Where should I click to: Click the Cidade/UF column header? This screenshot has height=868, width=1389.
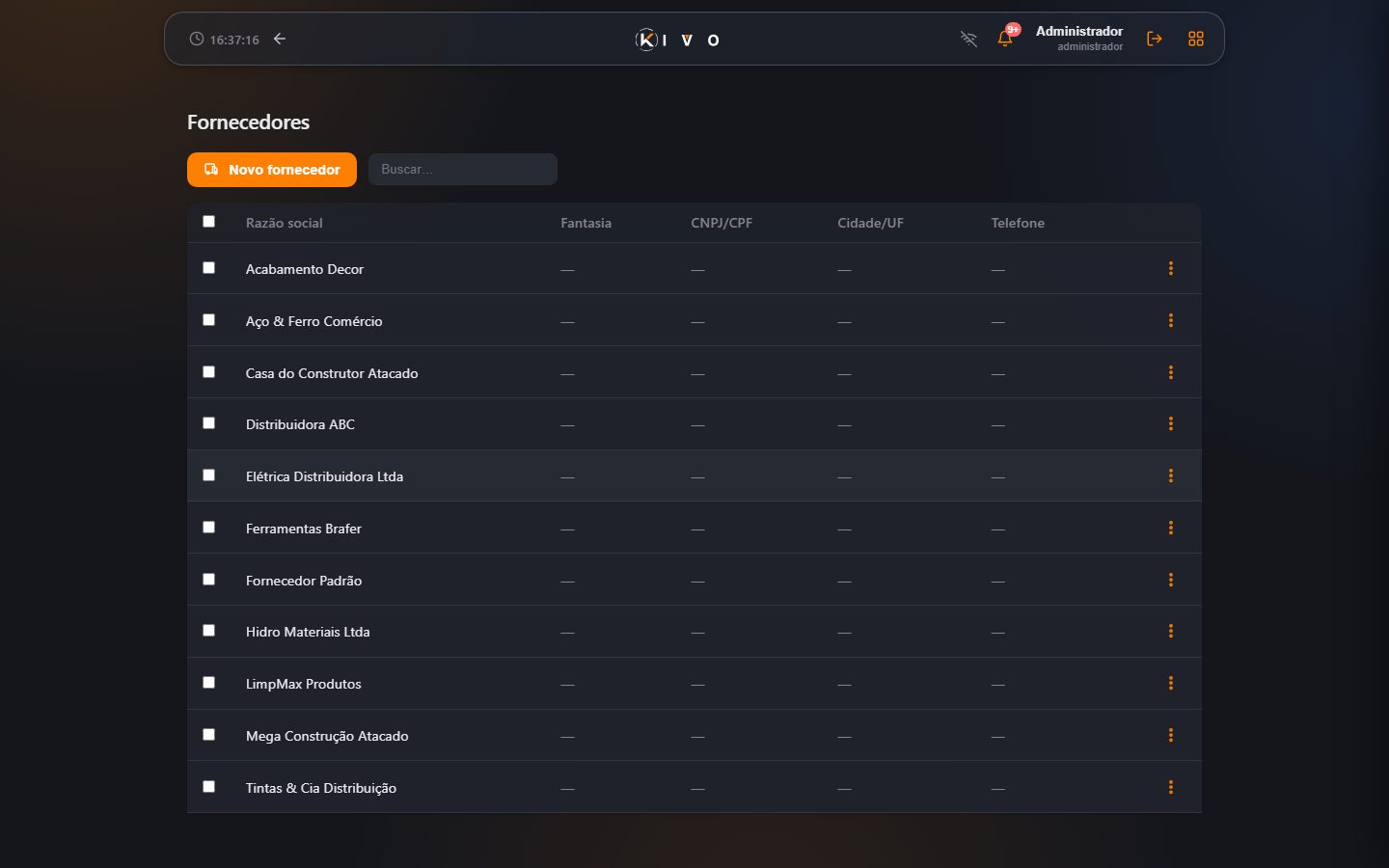(x=870, y=223)
